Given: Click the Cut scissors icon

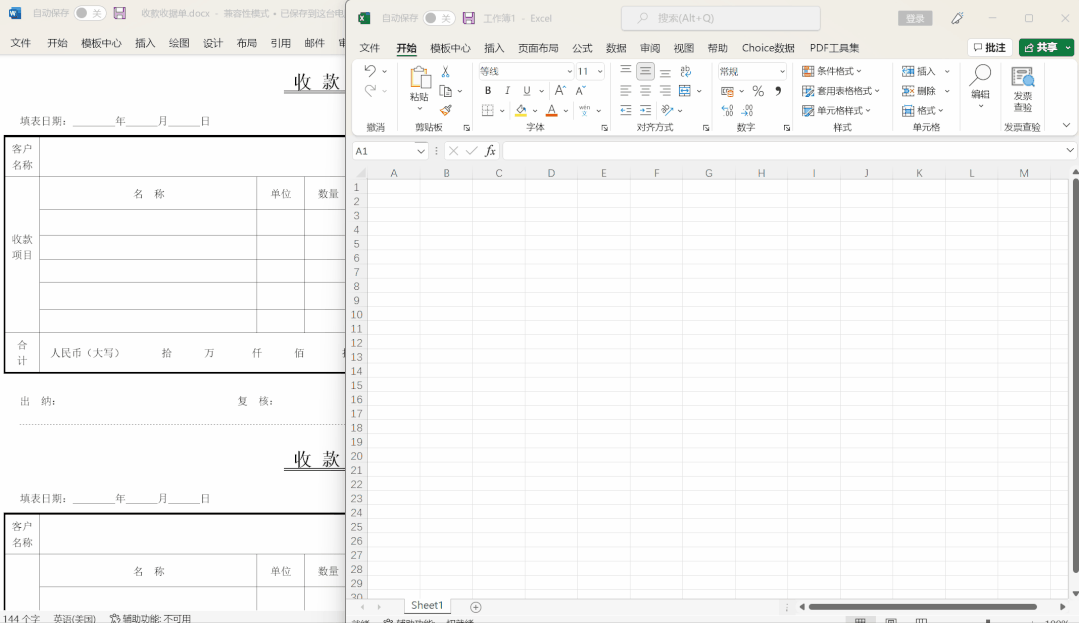Looking at the screenshot, I should coord(446,72).
